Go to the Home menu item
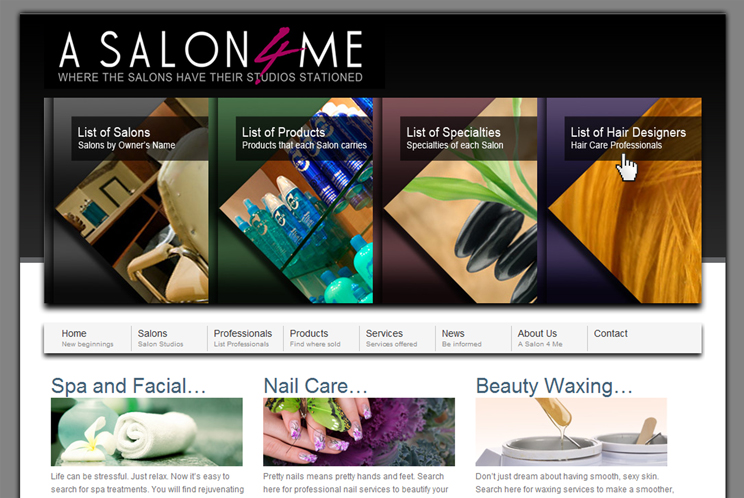Image resolution: width=744 pixels, height=498 pixels. coord(87,338)
